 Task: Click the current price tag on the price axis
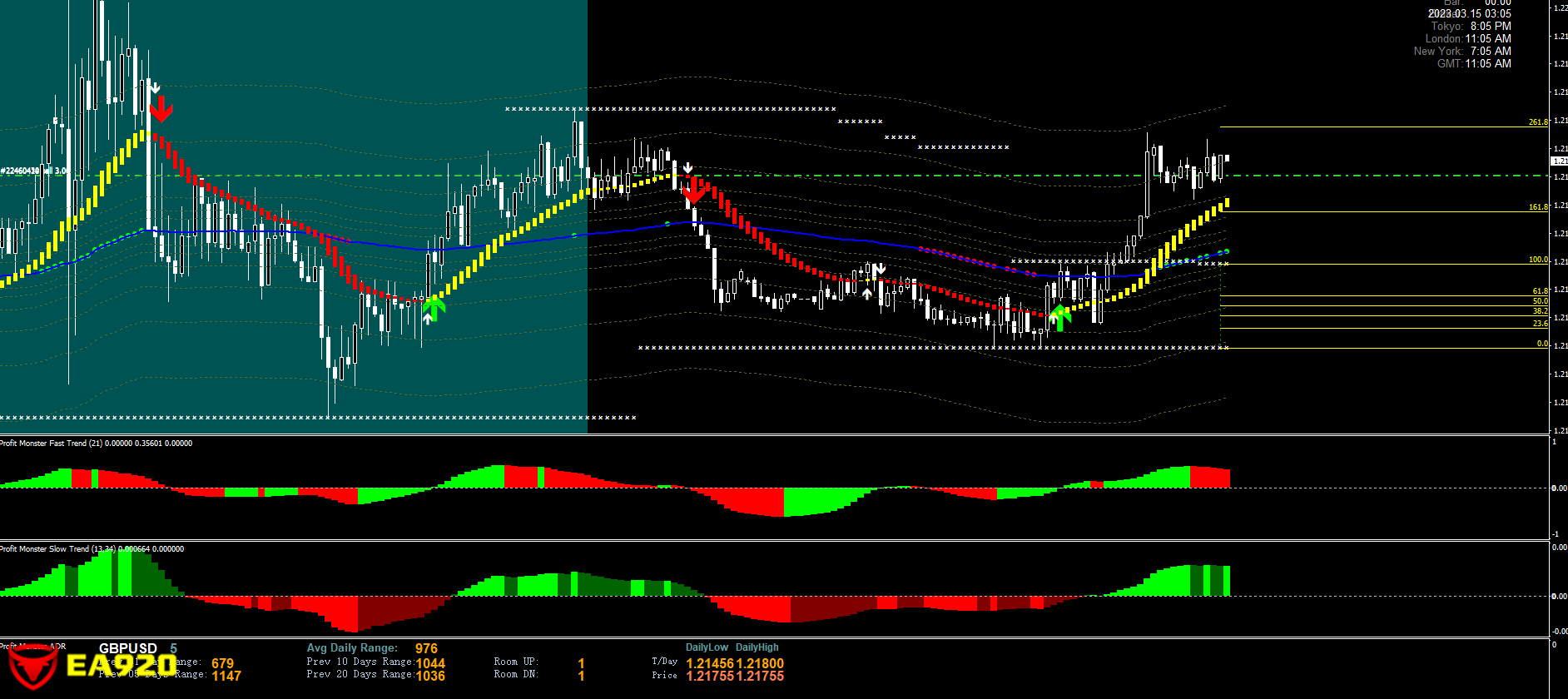pyautogui.click(x=1559, y=161)
